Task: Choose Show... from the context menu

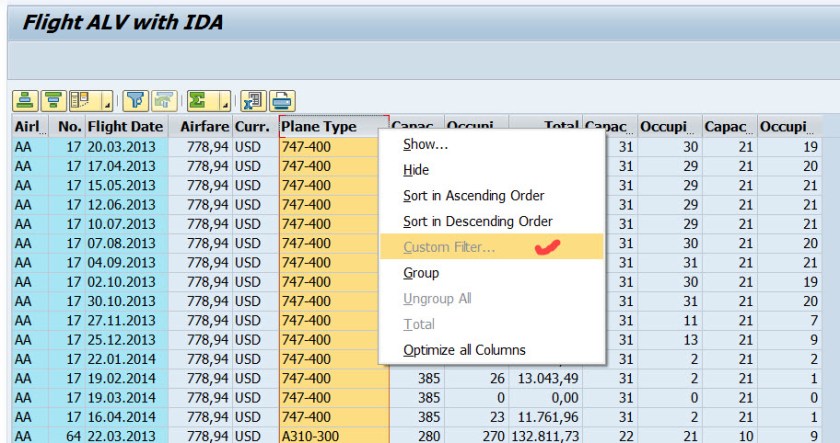Action: (492, 144)
